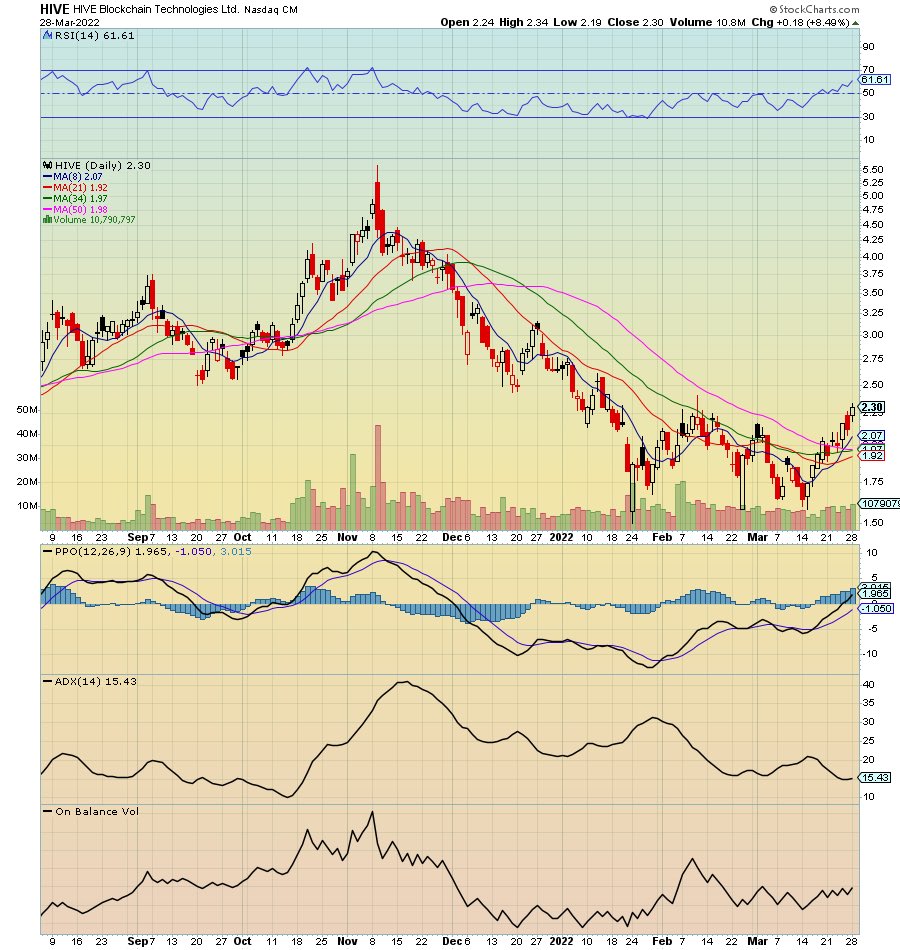Click the High 2.34 value
This screenshot has width=900, height=950.
click(524, 22)
